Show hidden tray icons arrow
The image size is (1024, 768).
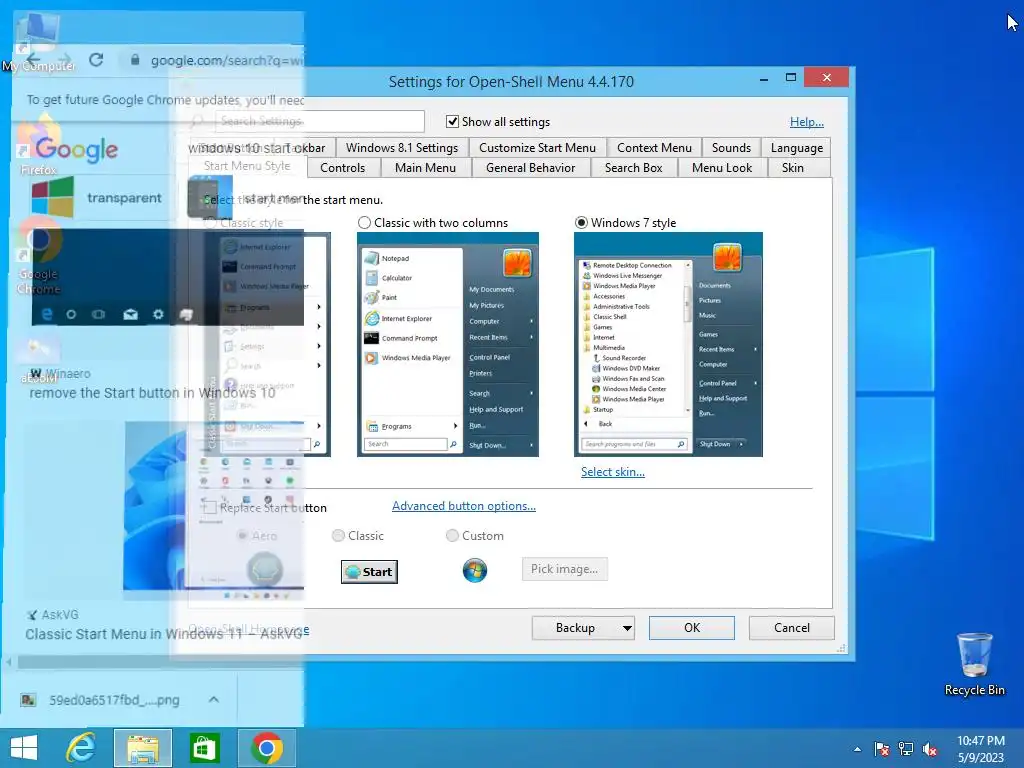click(x=857, y=749)
